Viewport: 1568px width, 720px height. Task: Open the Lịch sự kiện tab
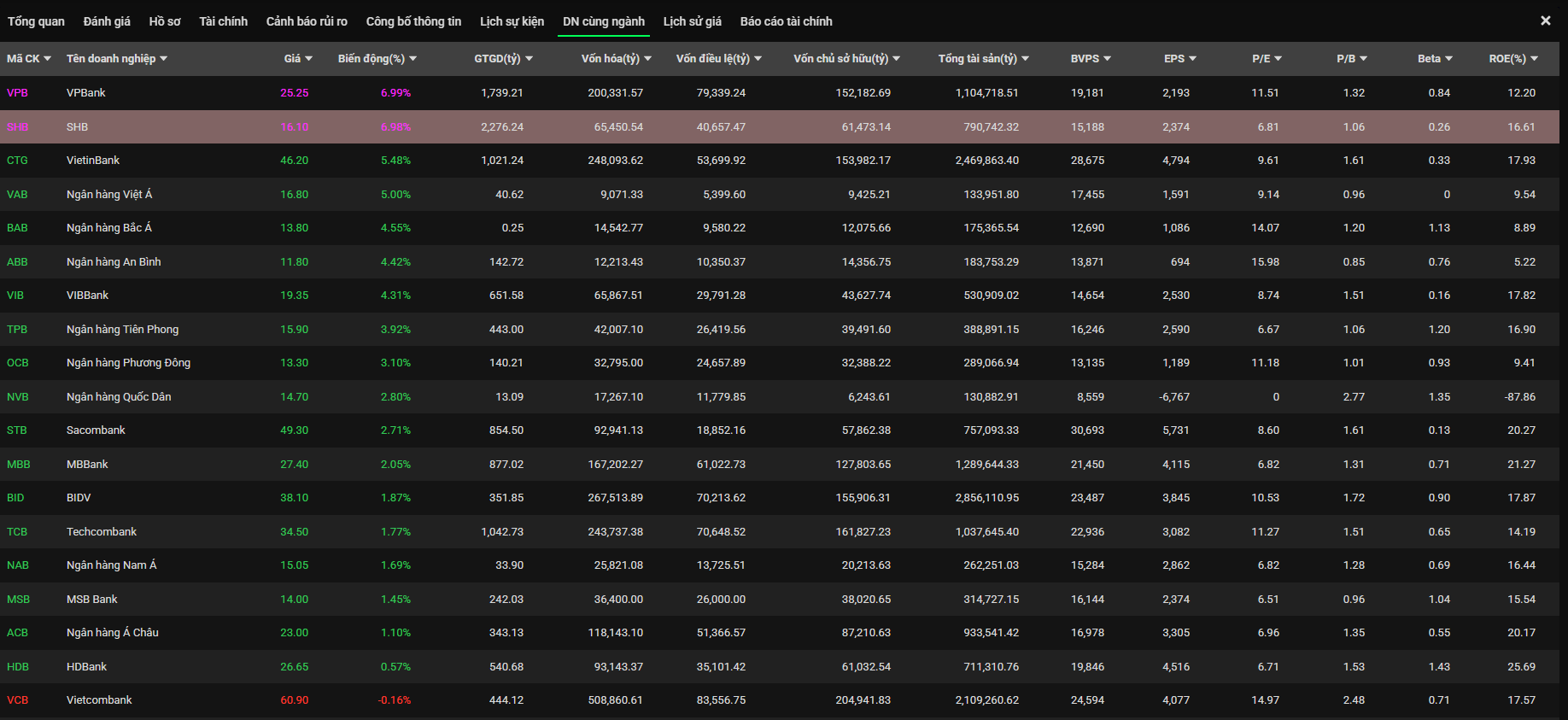[x=512, y=21]
